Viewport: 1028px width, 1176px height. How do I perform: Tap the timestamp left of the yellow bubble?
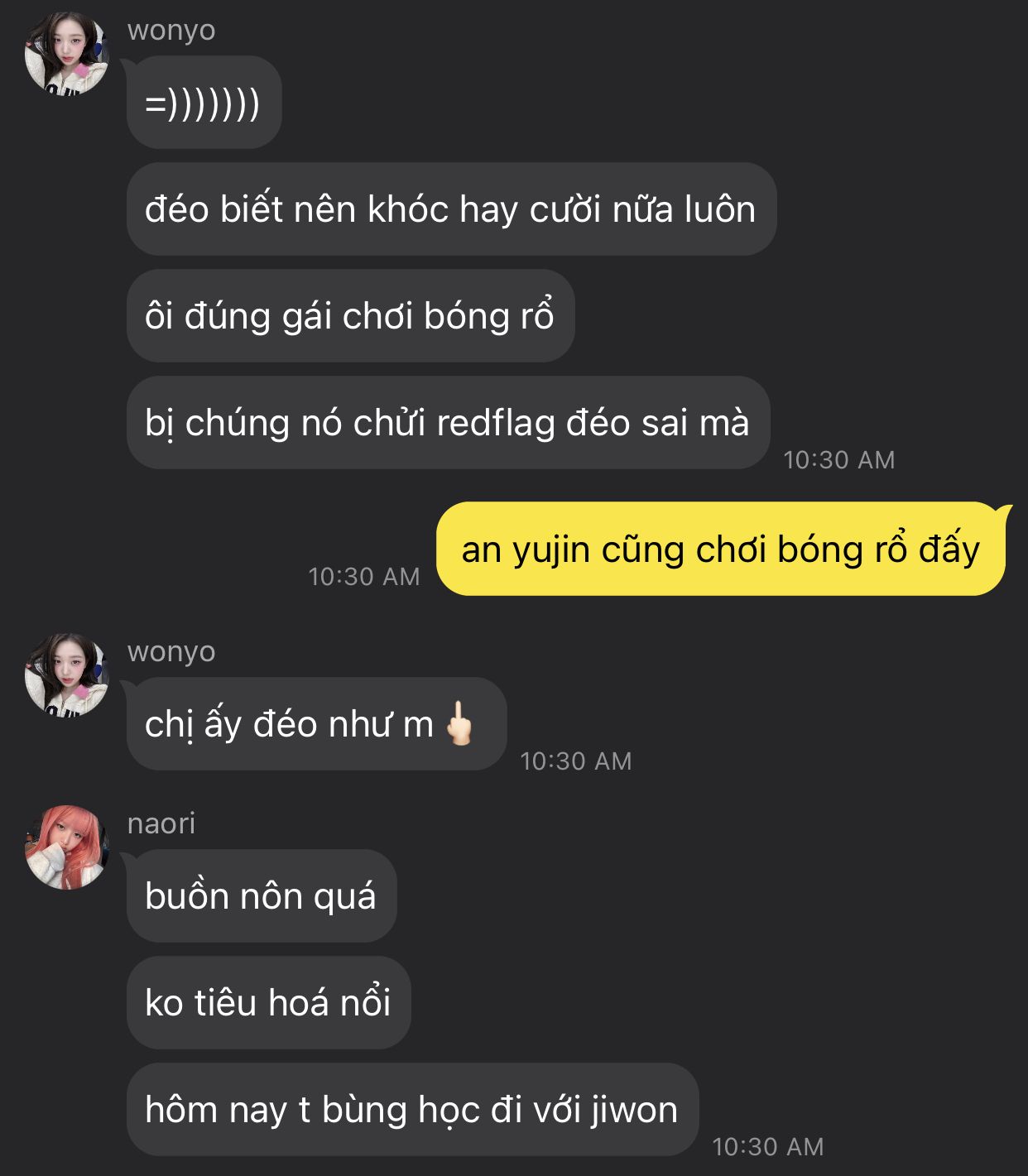[x=364, y=577]
